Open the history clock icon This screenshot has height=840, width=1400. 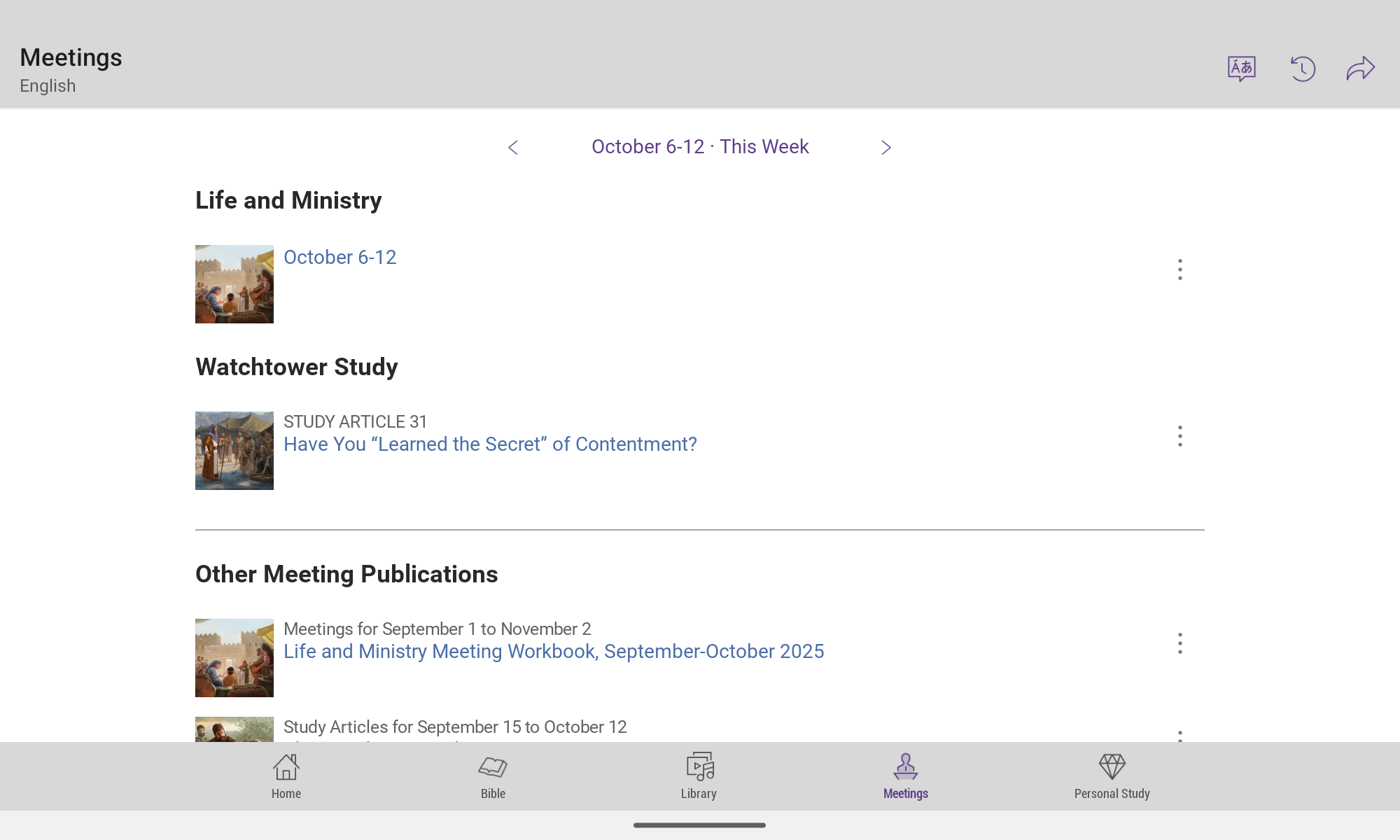[1302, 69]
